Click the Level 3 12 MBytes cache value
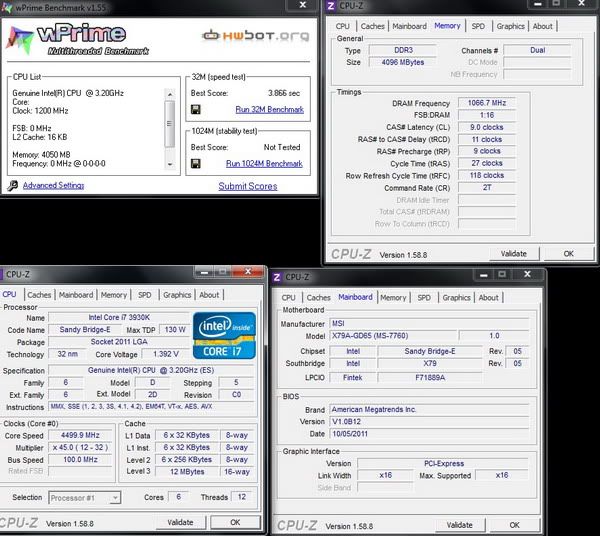This screenshot has width=600, height=536. coord(187,472)
